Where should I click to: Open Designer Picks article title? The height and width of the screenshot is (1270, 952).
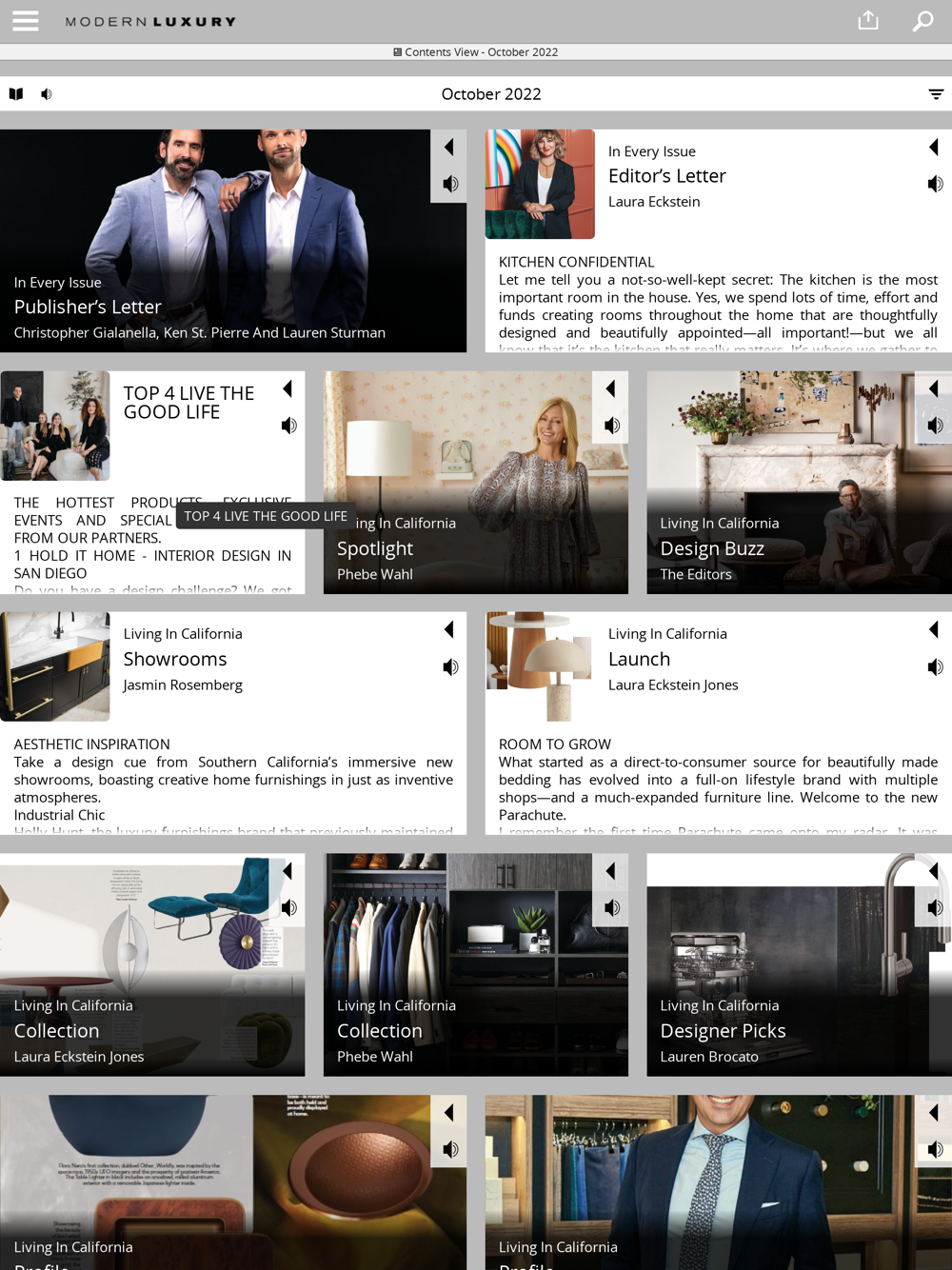pyautogui.click(x=723, y=1031)
